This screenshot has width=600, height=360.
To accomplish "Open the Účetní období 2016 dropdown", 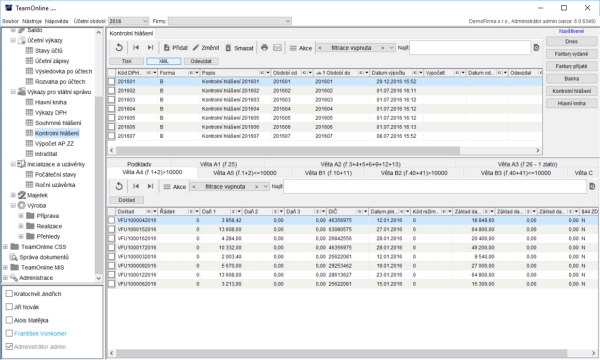I will [129, 21].
